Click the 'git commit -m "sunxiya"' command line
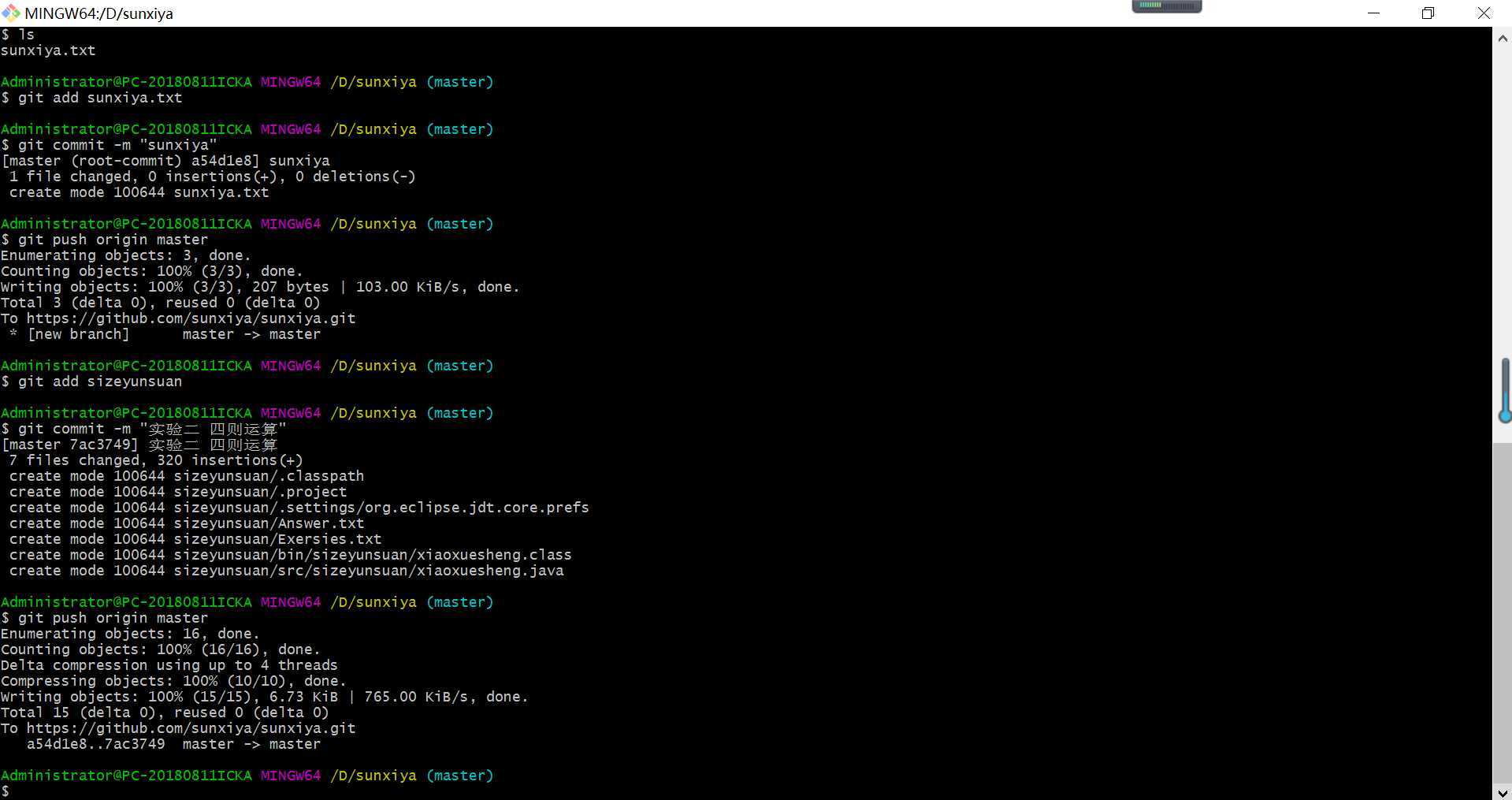 [x=109, y=145]
